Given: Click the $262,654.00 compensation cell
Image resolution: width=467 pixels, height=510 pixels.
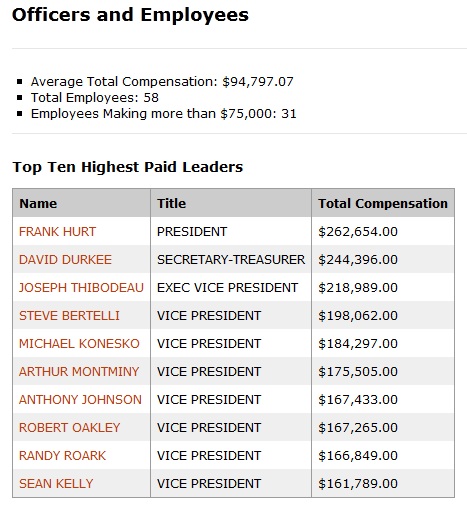Looking at the screenshot, I should [x=383, y=232].
